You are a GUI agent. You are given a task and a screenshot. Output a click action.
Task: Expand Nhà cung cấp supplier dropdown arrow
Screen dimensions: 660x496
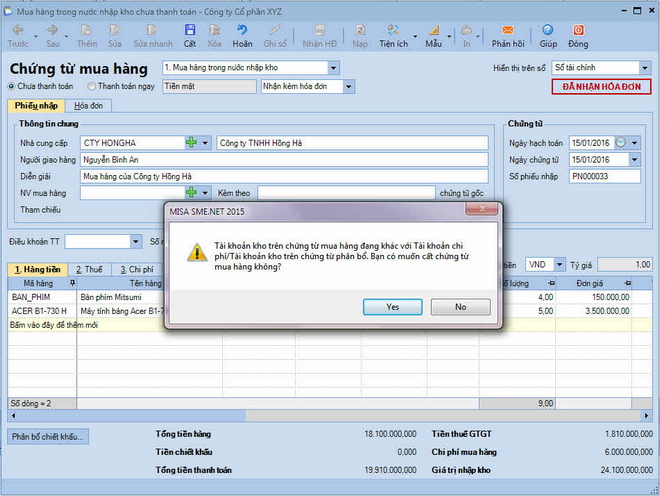205,143
